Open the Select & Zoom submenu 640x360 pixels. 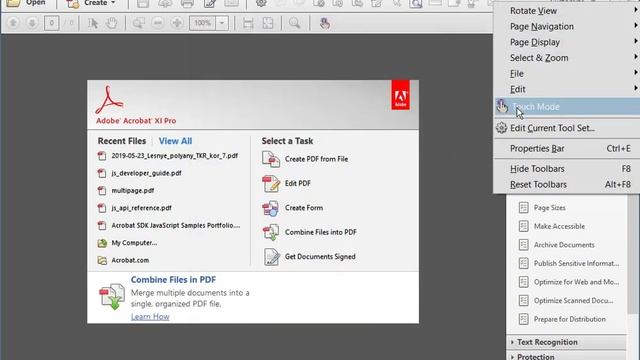point(567,58)
